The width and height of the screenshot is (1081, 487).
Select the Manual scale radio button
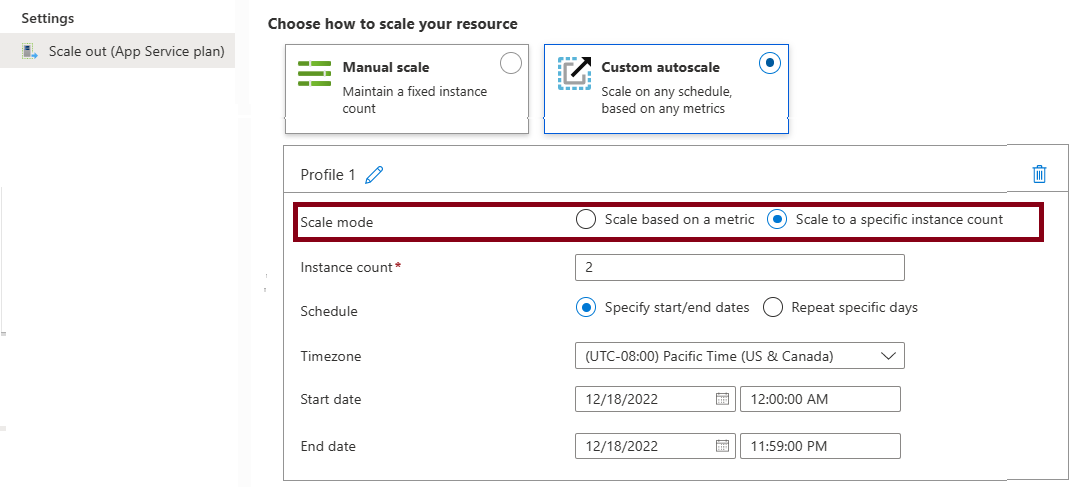click(x=510, y=64)
